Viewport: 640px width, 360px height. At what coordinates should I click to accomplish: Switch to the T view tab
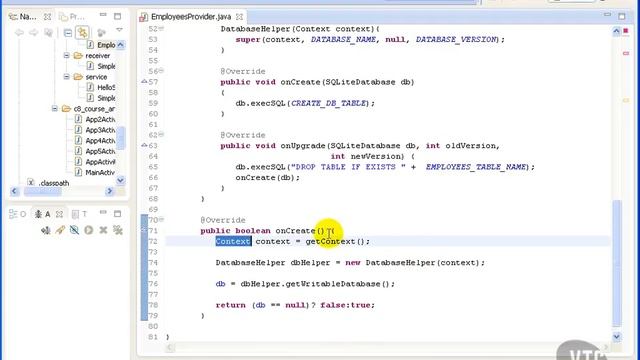(80, 214)
